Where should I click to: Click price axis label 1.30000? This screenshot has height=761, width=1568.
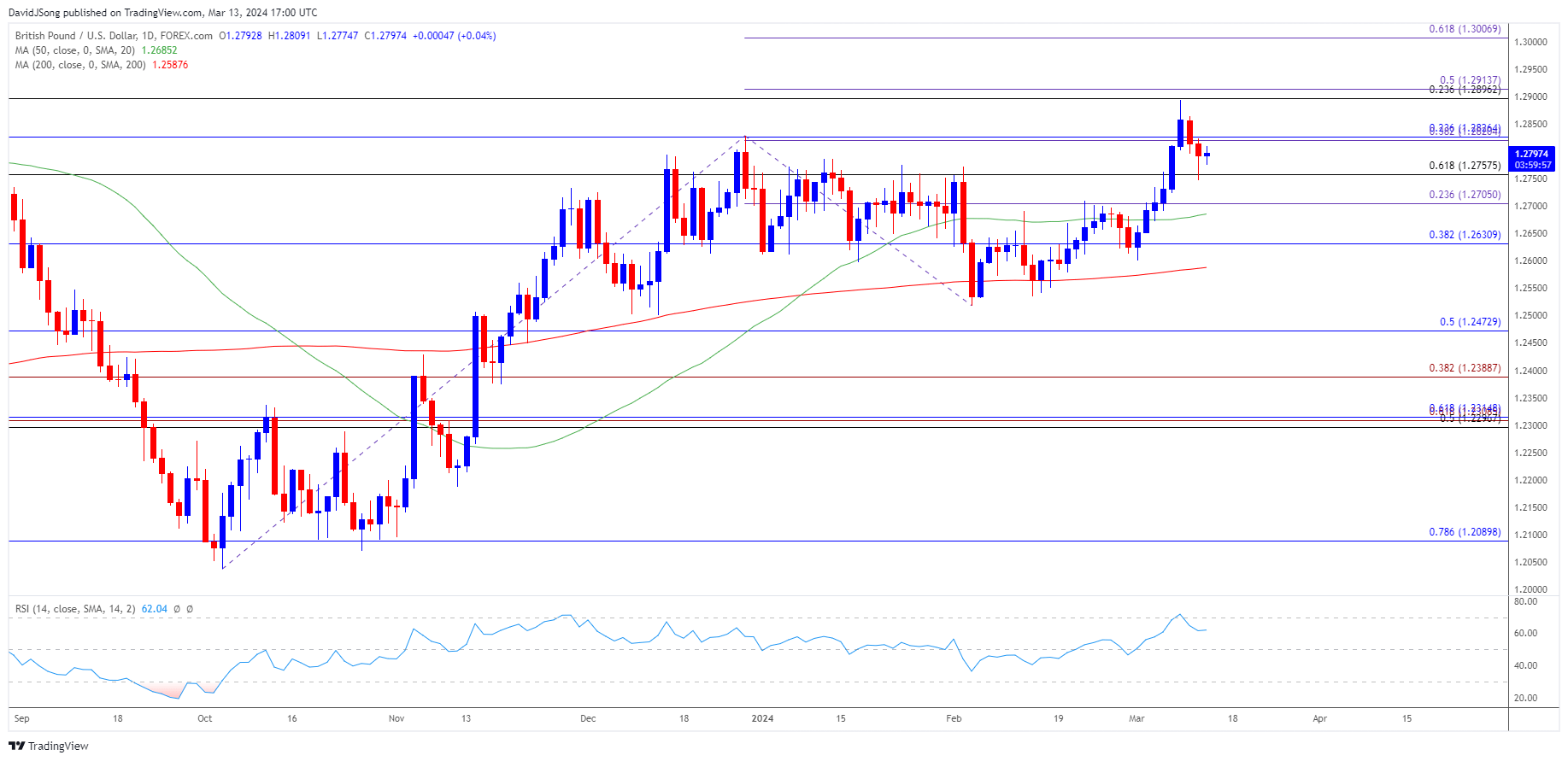1530,42
